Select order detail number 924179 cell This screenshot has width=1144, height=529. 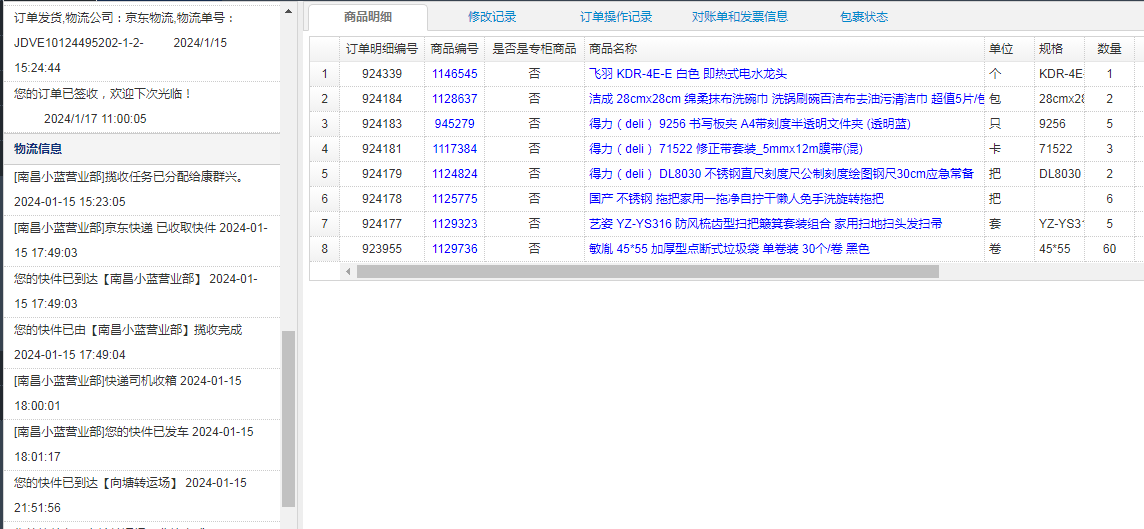[382, 174]
